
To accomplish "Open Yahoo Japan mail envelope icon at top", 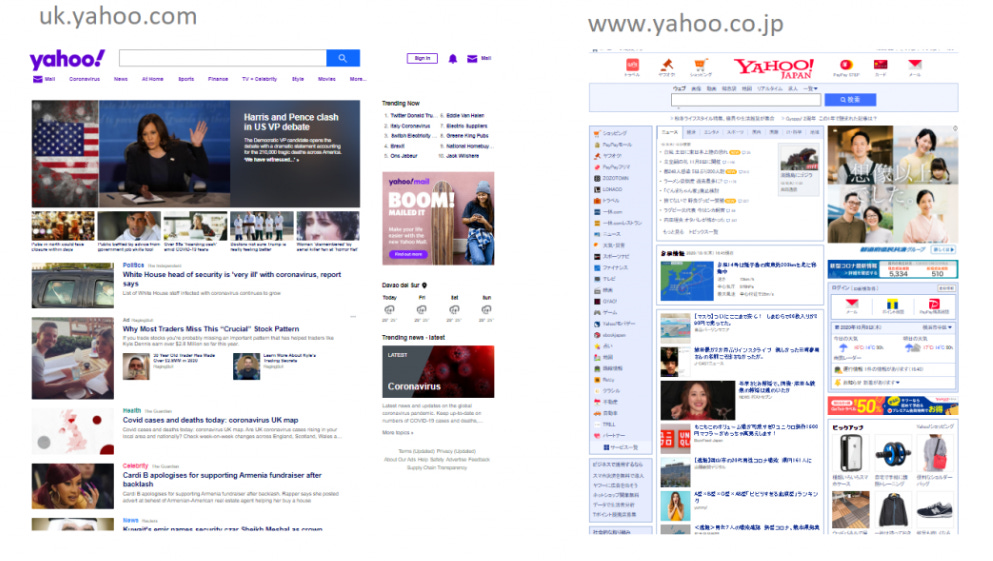I will pos(914,65).
